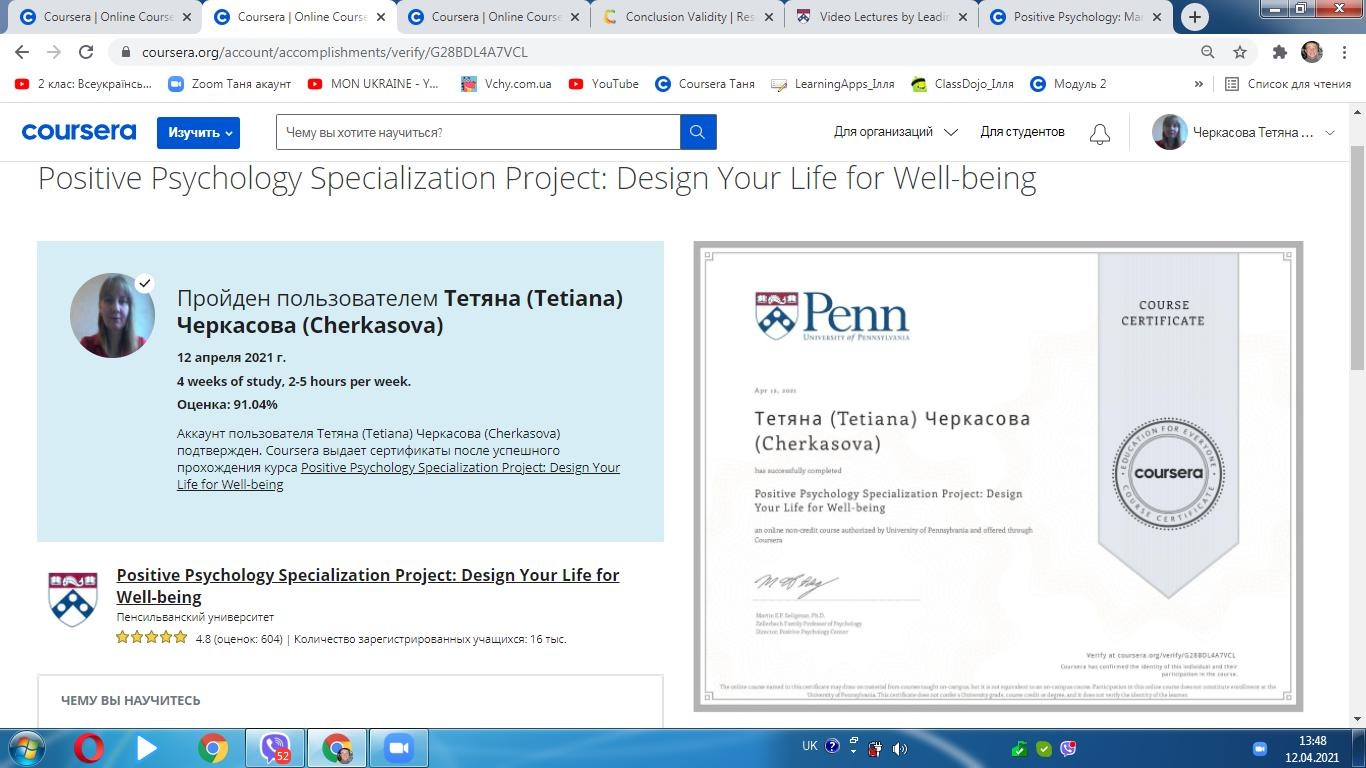
Task: Open the Coursera Таня bookmark
Action: tap(704, 84)
